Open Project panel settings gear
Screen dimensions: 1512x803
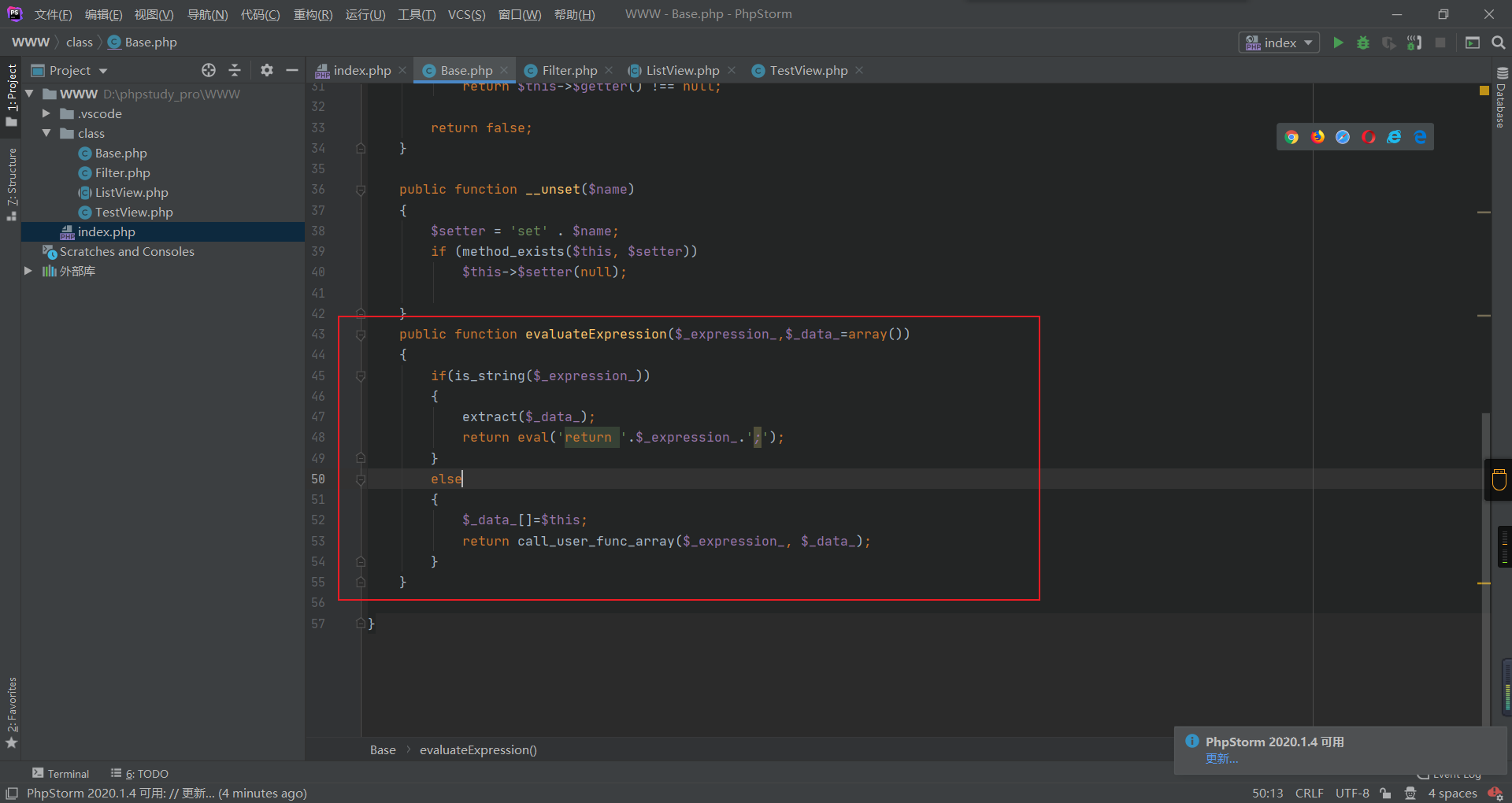(x=267, y=70)
